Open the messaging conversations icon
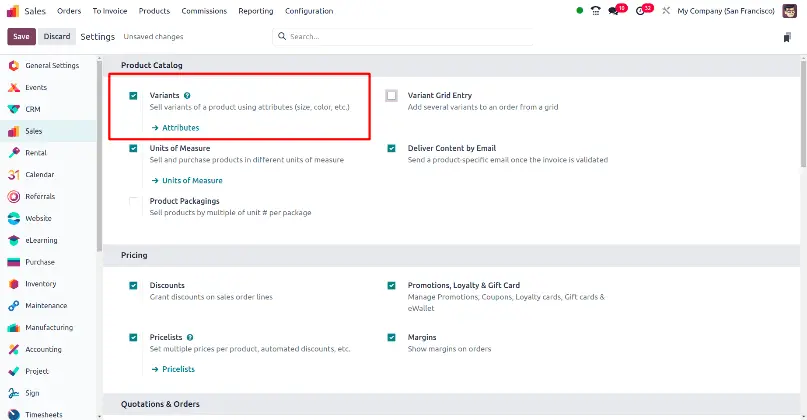 tap(613, 11)
